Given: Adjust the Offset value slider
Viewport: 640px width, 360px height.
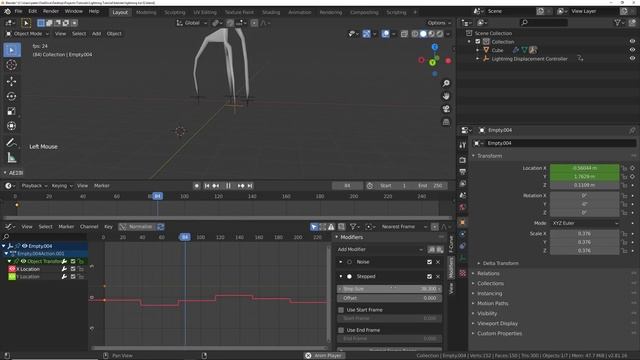Looking at the screenshot, I should [x=389, y=298].
